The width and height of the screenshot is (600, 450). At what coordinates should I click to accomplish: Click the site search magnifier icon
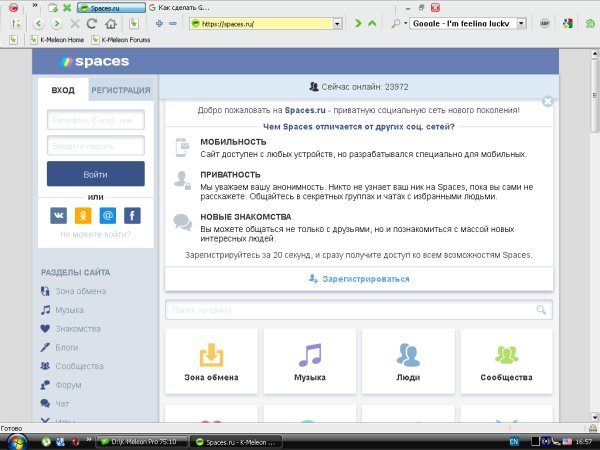541,310
